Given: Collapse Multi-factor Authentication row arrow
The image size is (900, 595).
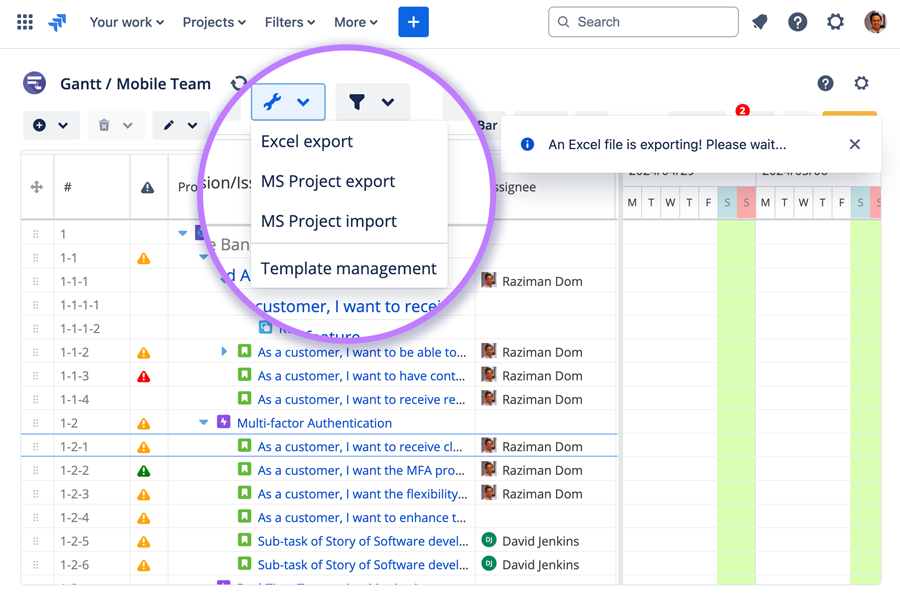Looking at the screenshot, I should pos(203,422).
